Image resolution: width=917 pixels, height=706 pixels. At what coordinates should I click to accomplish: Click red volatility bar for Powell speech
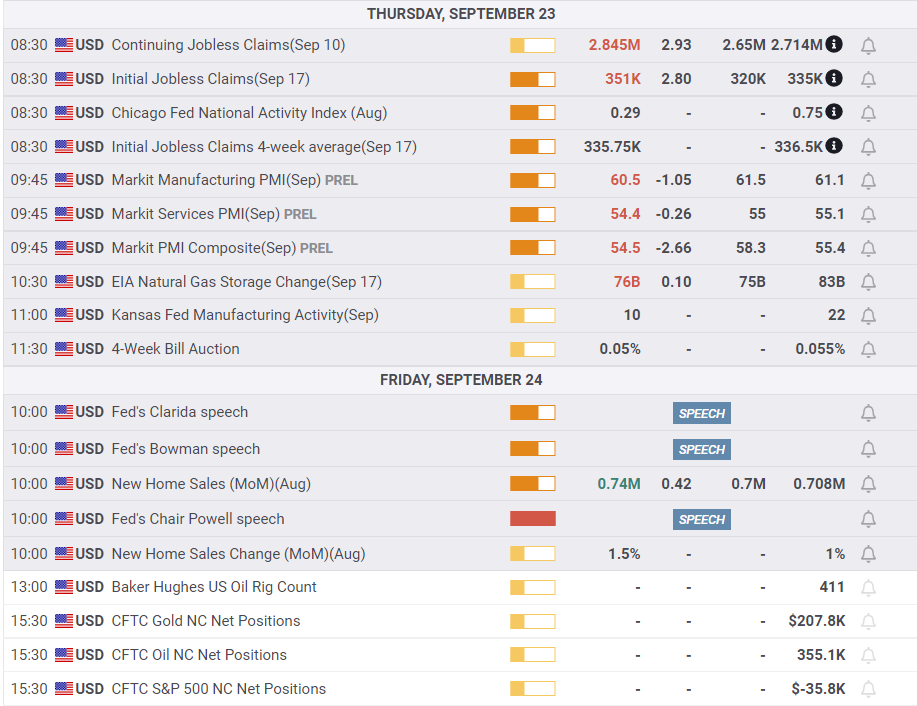tap(533, 519)
